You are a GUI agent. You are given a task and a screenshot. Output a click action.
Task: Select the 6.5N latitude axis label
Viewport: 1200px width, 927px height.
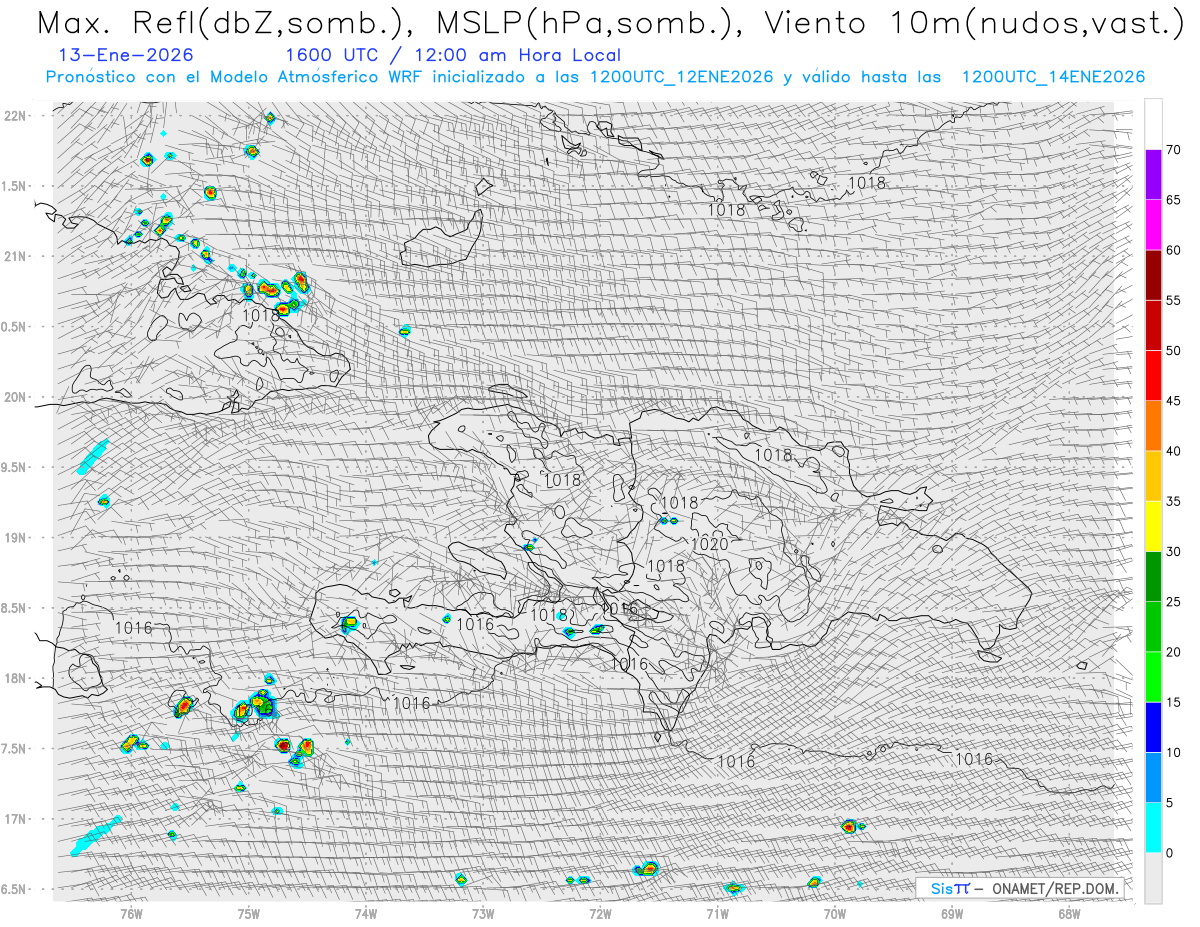click(x=15, y=889)
